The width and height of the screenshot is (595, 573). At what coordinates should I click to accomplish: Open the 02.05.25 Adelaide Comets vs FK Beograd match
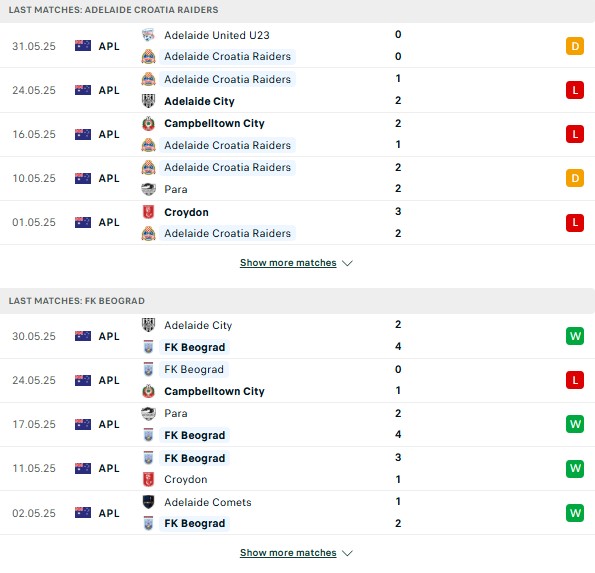[298, 513]
